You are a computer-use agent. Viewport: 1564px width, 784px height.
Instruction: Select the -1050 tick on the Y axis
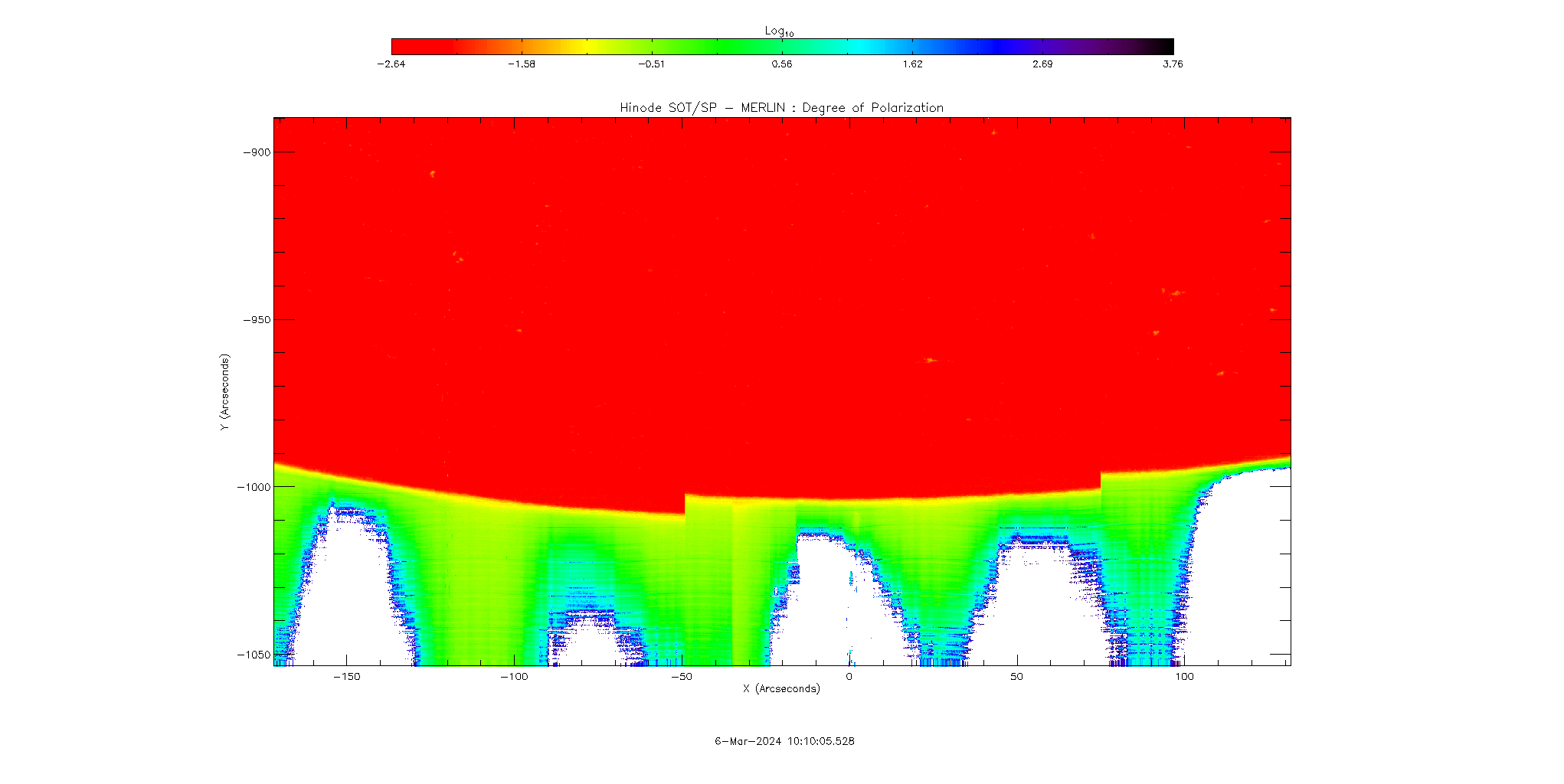254,655
